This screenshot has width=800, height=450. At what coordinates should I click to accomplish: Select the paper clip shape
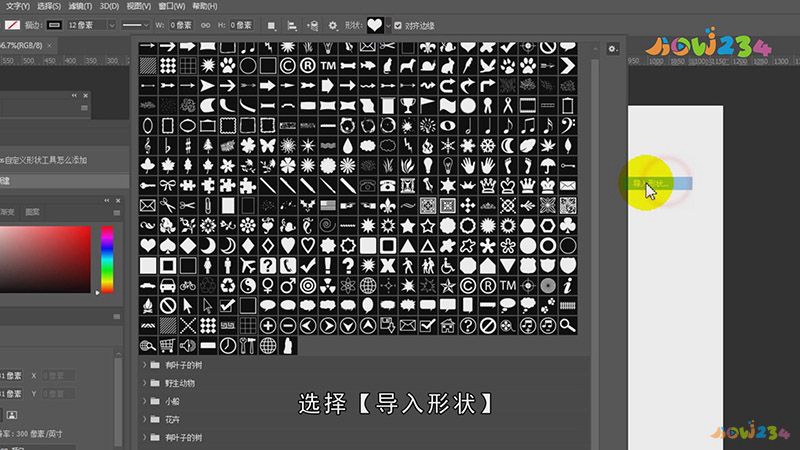(208, 206)
